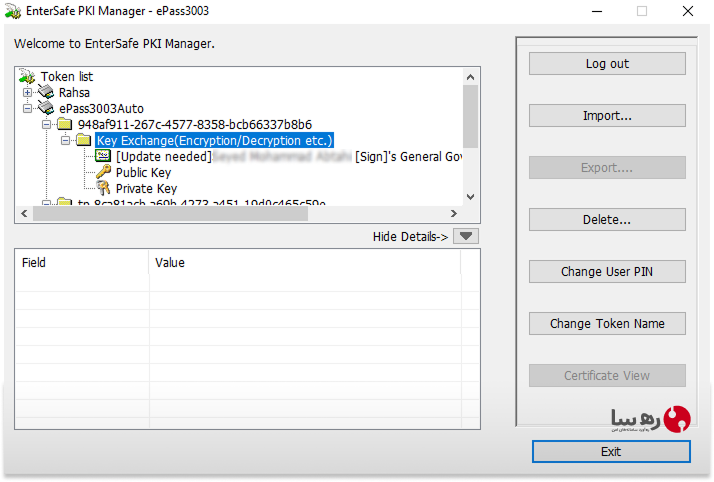Click tree horizontal scrollbar left arrow
The image size is (714, 482).
point(25,213)
